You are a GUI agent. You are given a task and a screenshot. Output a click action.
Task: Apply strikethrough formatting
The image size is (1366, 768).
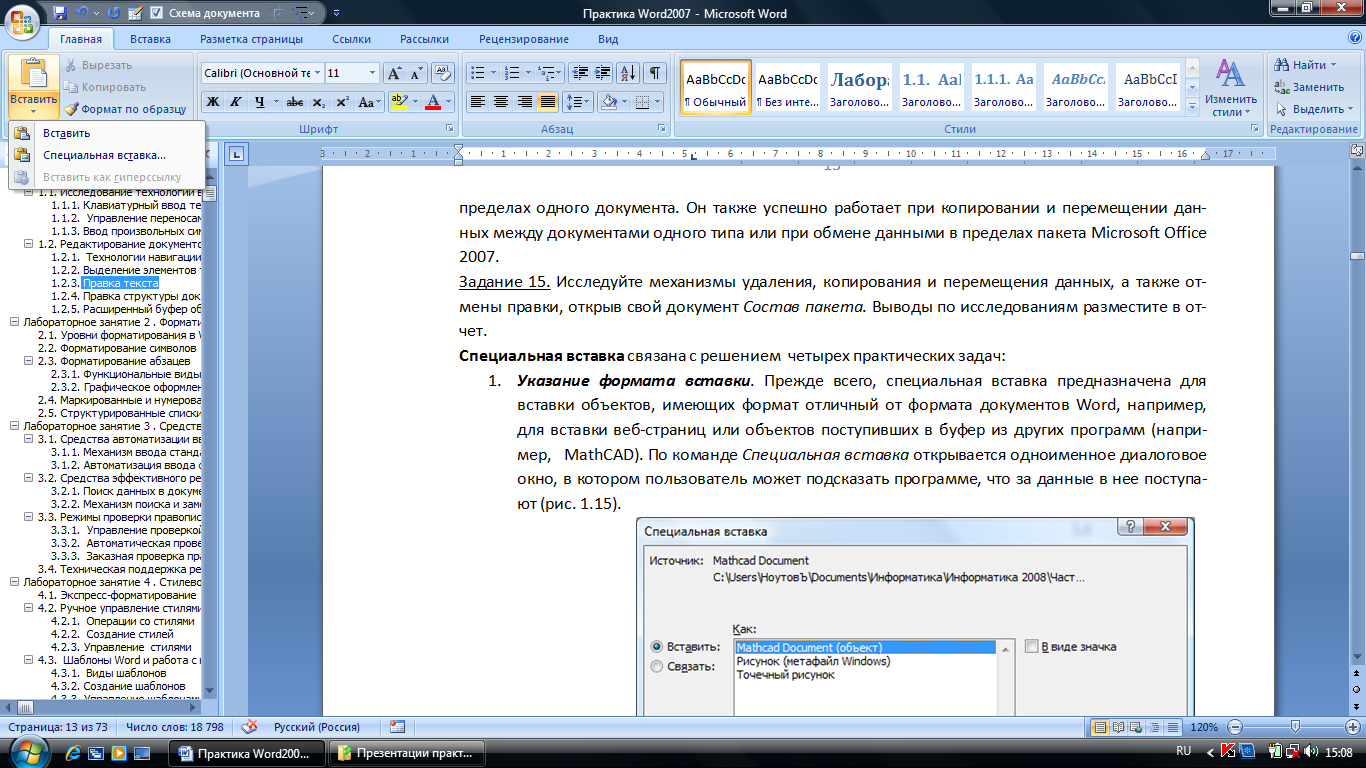[x=295, y=102]
